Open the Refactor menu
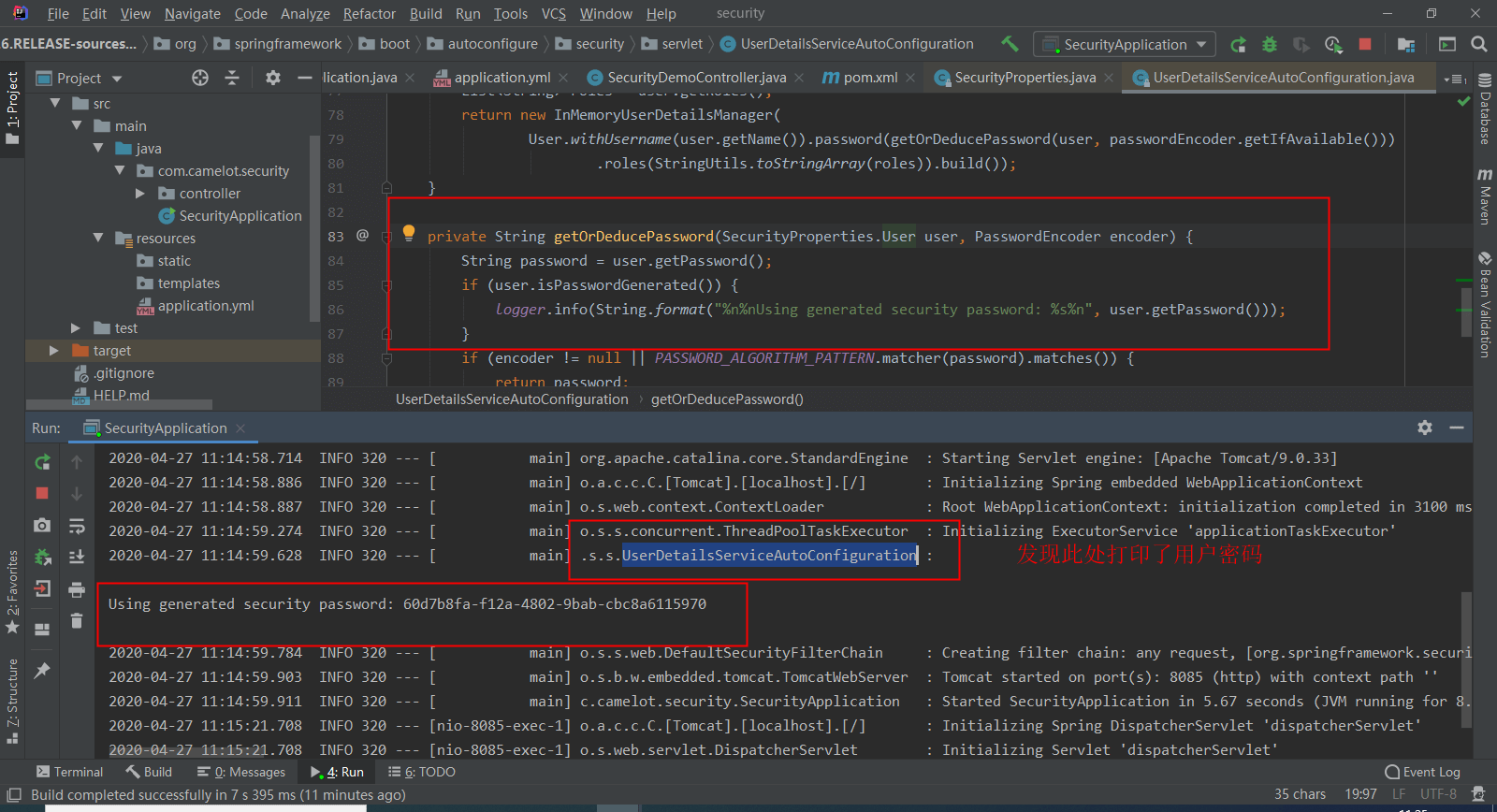 [x=370, y=13]
